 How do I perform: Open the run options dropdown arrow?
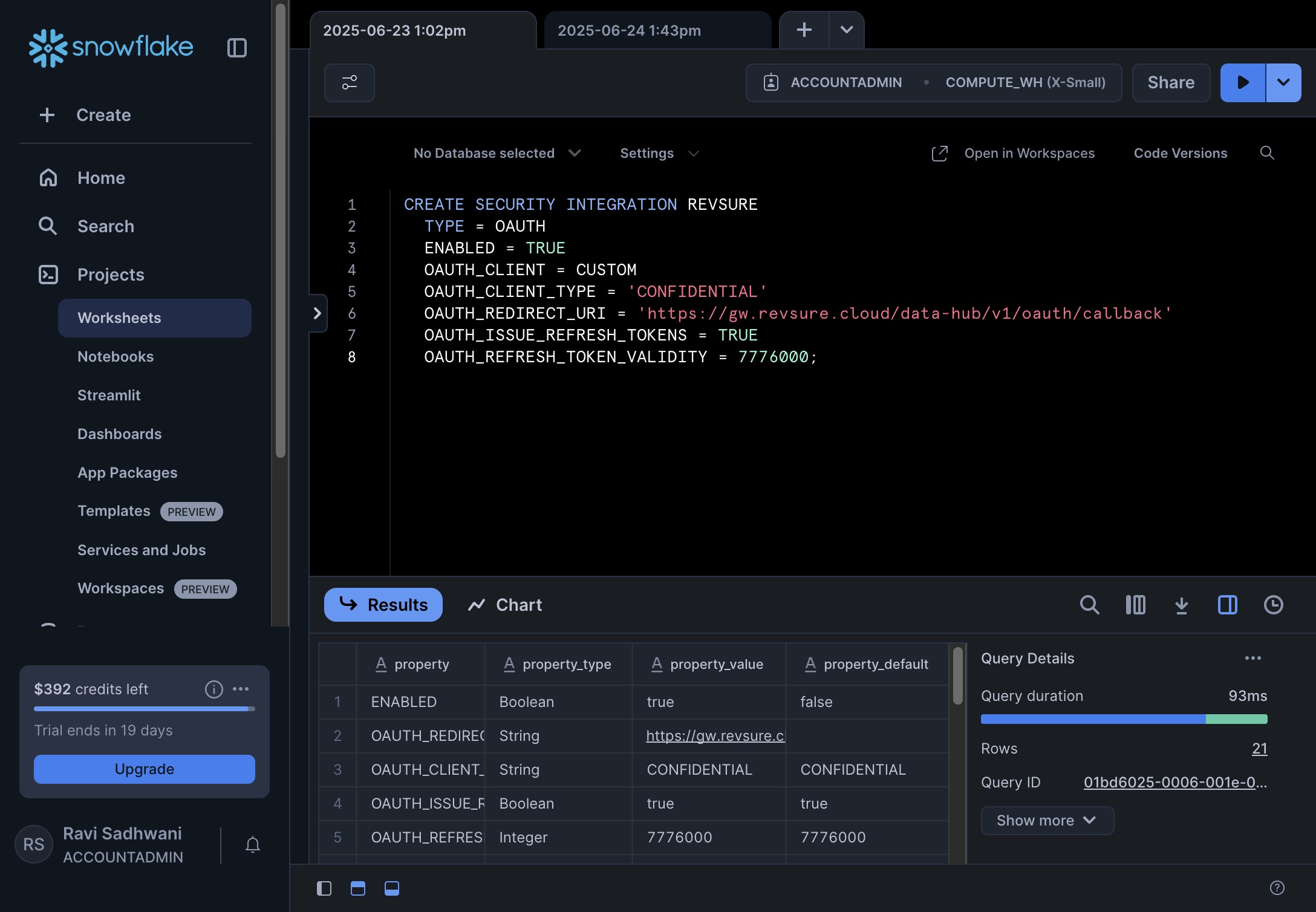coord(1283,82)
